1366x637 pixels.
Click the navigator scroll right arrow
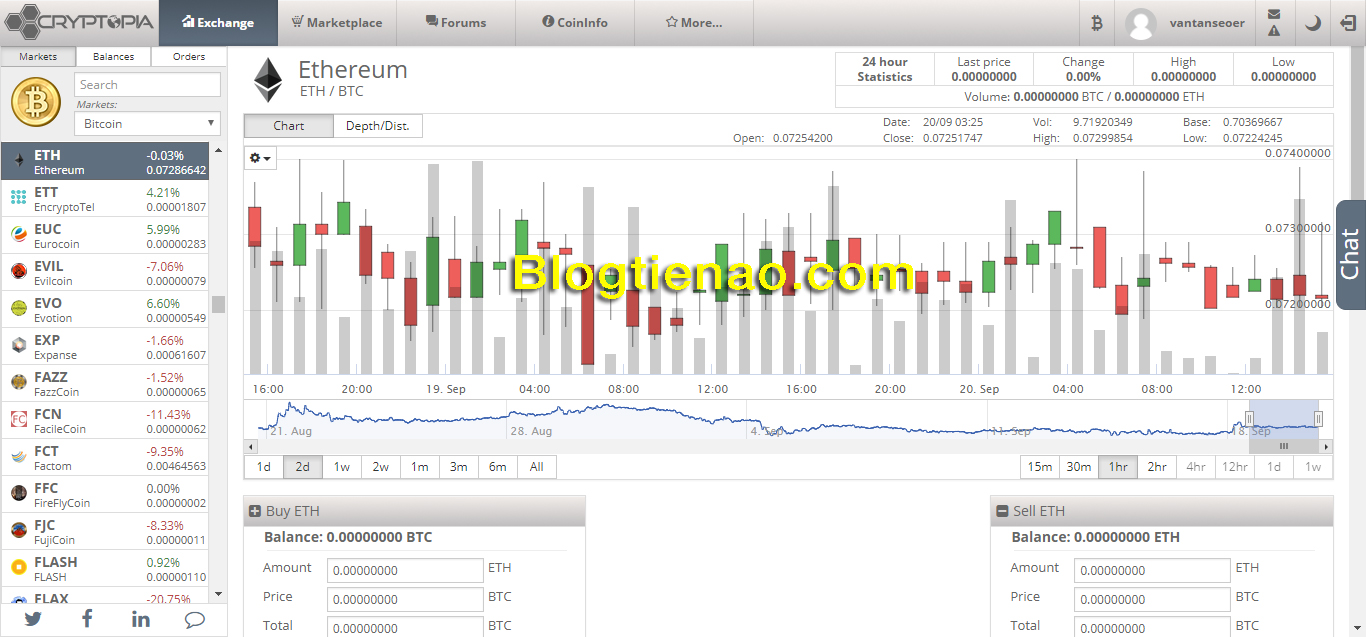1326,447
